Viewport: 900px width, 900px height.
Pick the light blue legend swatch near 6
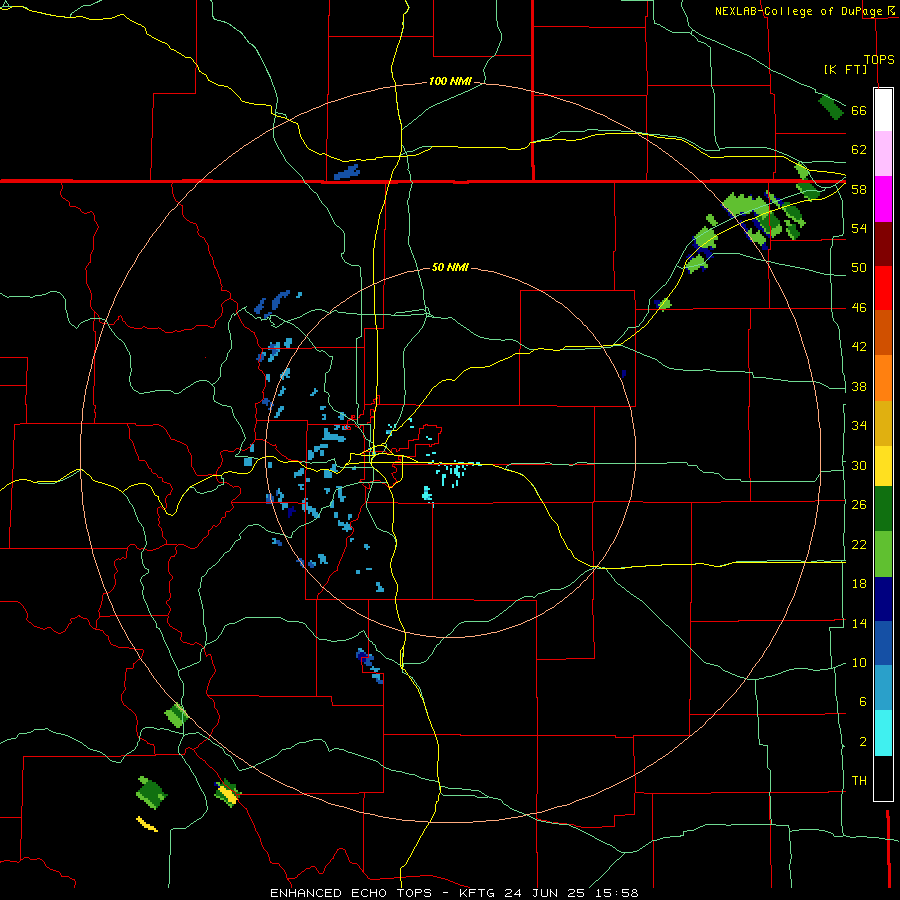pyautogui.click(x=883, y=688)
